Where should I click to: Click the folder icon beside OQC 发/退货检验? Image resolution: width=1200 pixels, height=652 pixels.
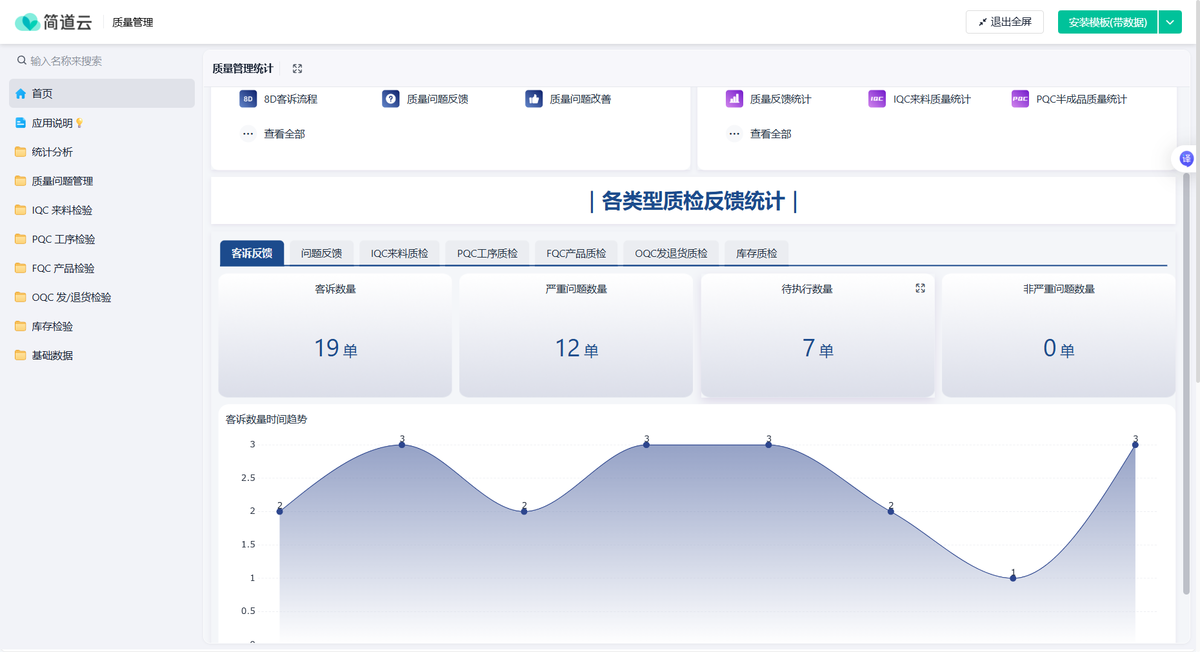tap(21, 297)
